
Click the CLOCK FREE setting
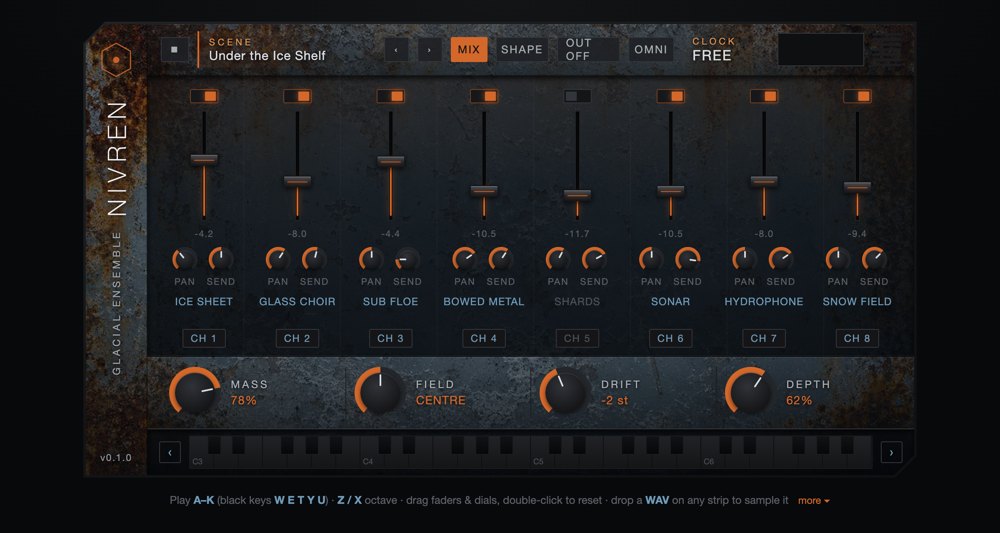click(714, 49)
